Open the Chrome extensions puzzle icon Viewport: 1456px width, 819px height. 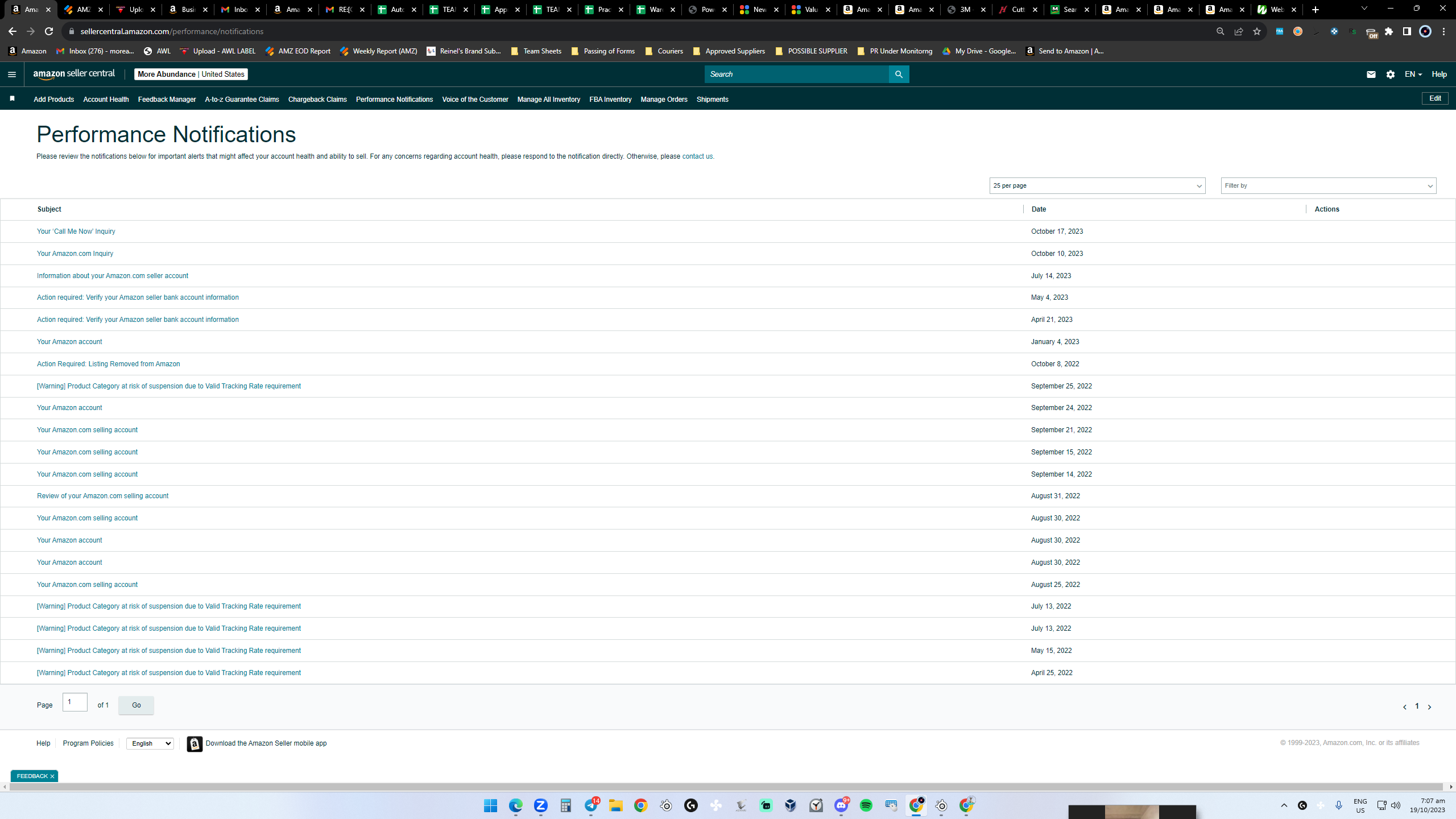click(x=1389, y=31)
